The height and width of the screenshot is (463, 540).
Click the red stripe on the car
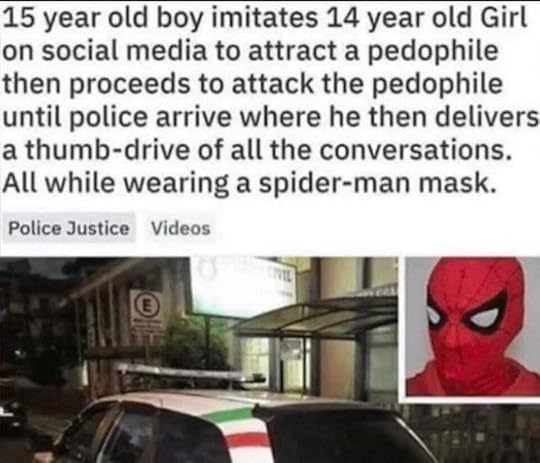point(247,441)
